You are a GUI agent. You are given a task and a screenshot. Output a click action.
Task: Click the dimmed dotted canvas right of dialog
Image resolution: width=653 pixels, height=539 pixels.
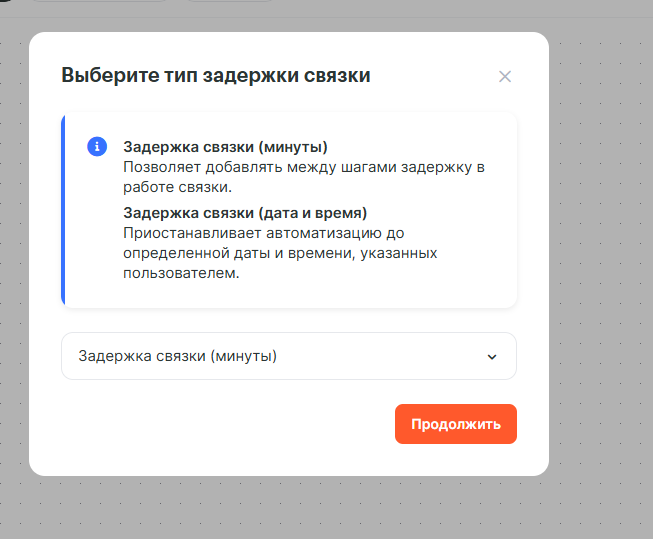tap(600, 250)
